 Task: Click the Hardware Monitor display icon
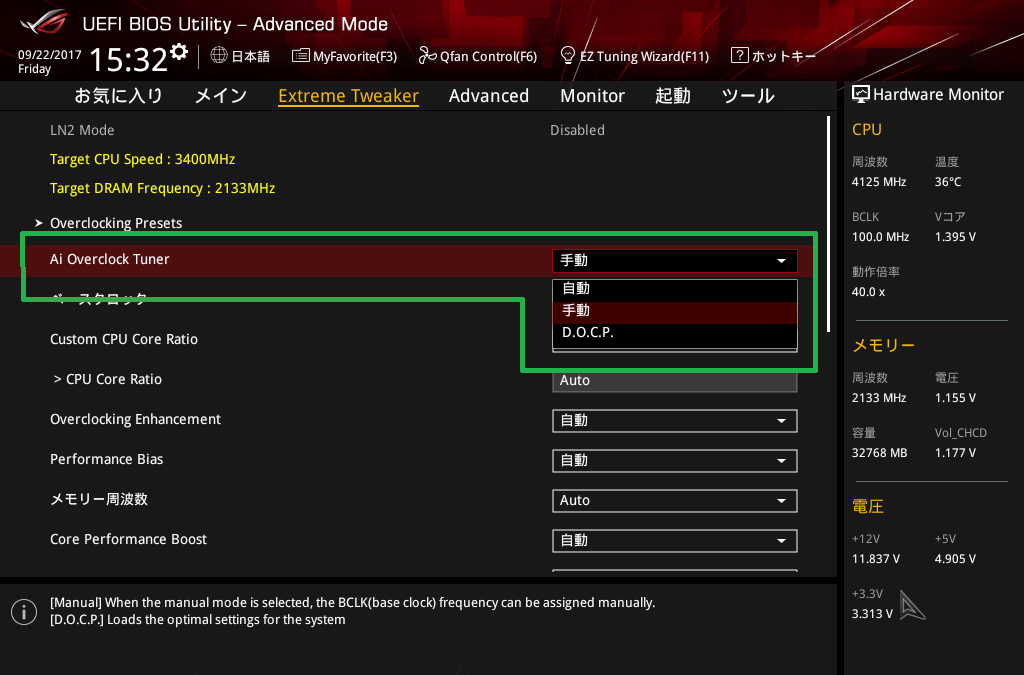click(x=861, y=95)
